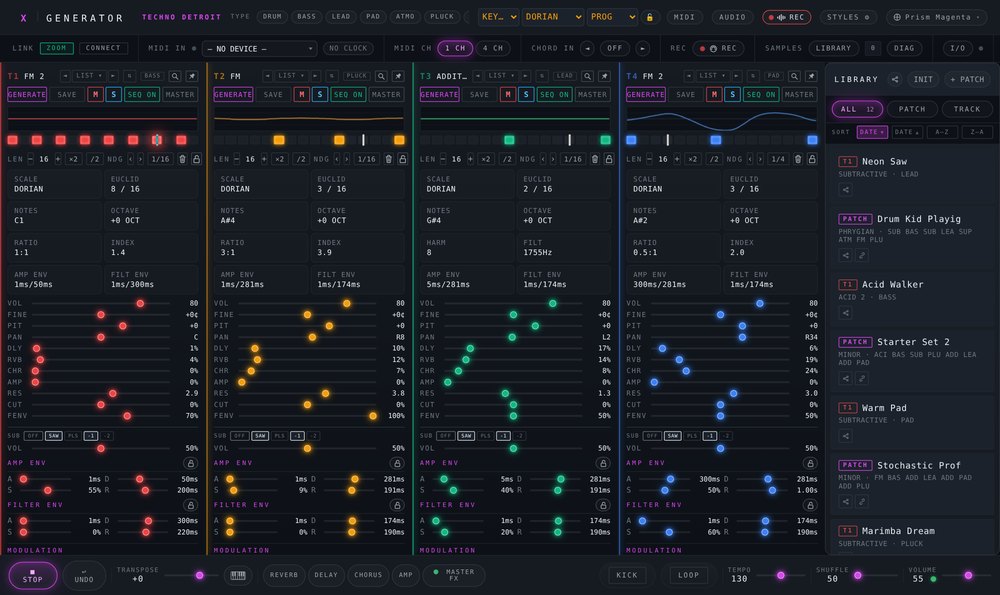Lock the T2 sequence with the padlock icon
The height and width of the screenshot is (595, 1000).
tap(402, 159)
